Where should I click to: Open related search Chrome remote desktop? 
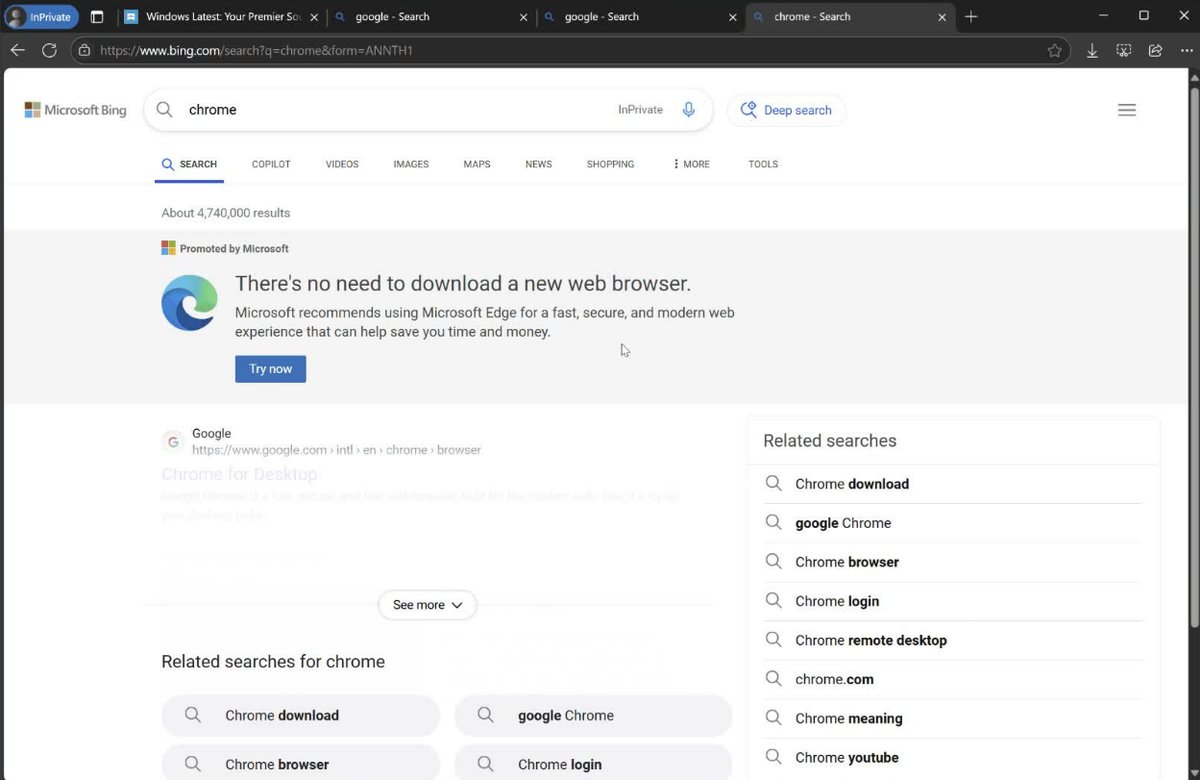point(871,640)
